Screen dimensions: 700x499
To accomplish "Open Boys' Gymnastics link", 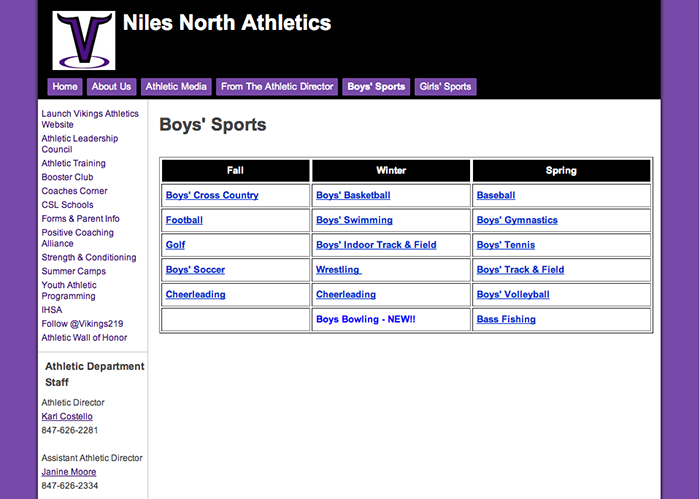I will pos(517,220).
